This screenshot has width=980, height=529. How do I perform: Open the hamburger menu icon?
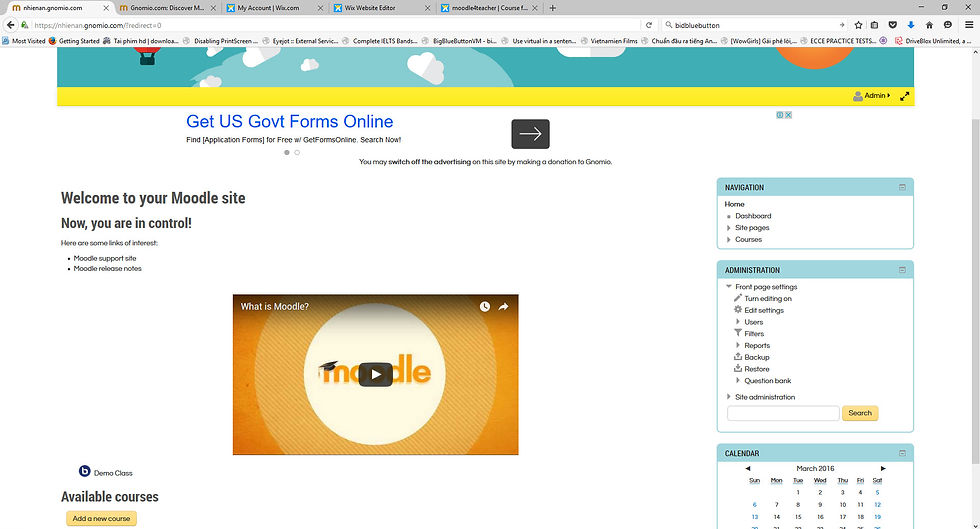969,25
